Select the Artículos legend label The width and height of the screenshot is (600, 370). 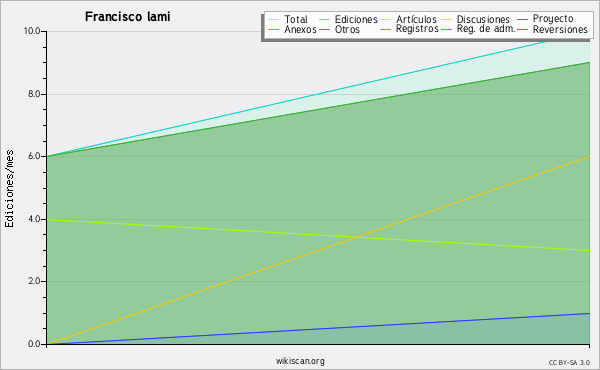(416, 19)
